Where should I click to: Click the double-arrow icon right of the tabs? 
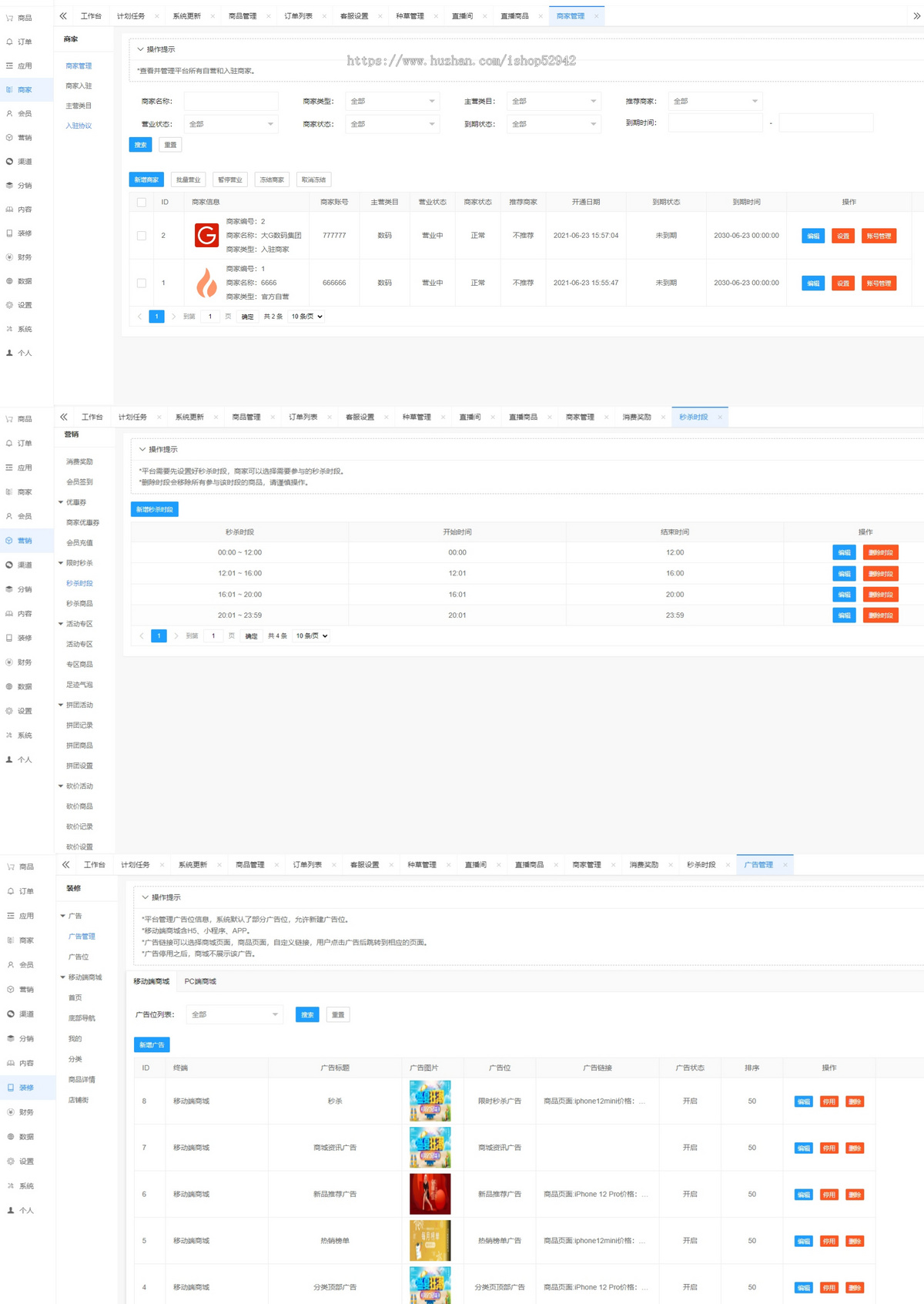(x=916, y=15)
